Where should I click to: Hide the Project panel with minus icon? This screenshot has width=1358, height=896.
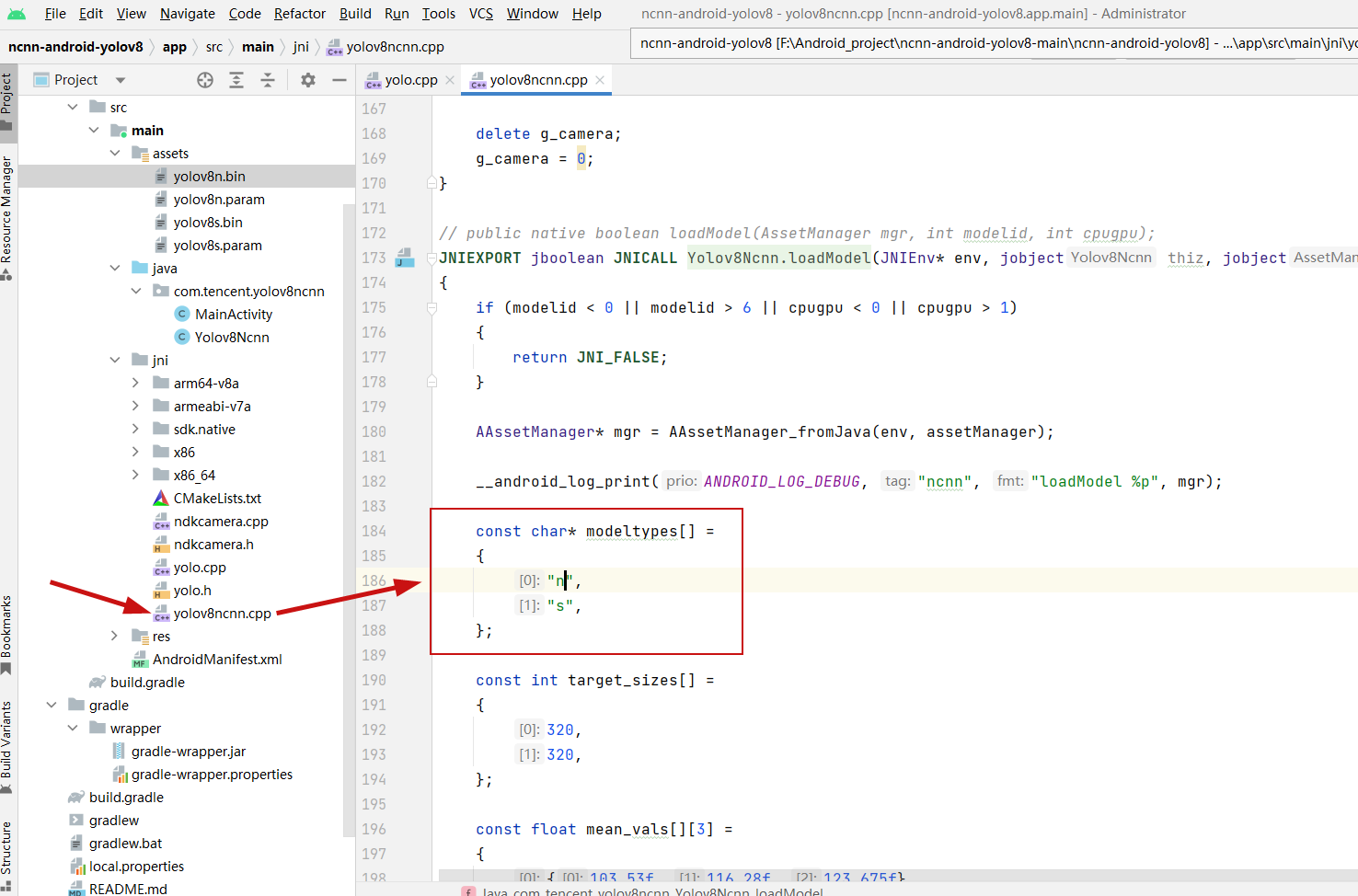tap(339, 80)
